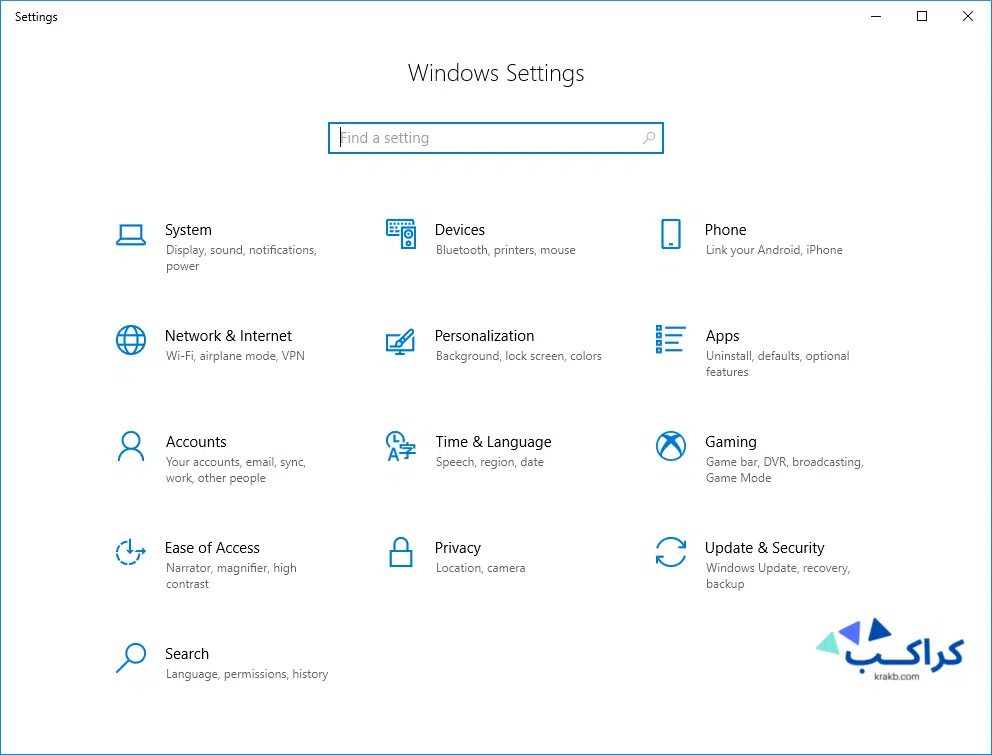Screen dimensions: 992x755
Task: Click the Personalization paintbrush icon
Action: click(400, 342)
